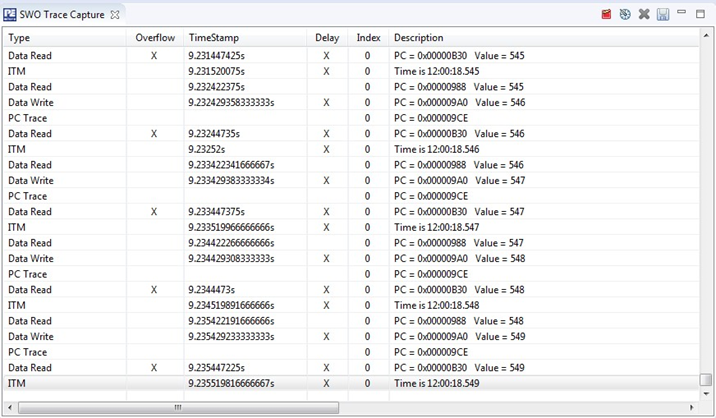Select timestamp 9.23244735s
Screen dimensions: 716x418
[x=214, y=134]
